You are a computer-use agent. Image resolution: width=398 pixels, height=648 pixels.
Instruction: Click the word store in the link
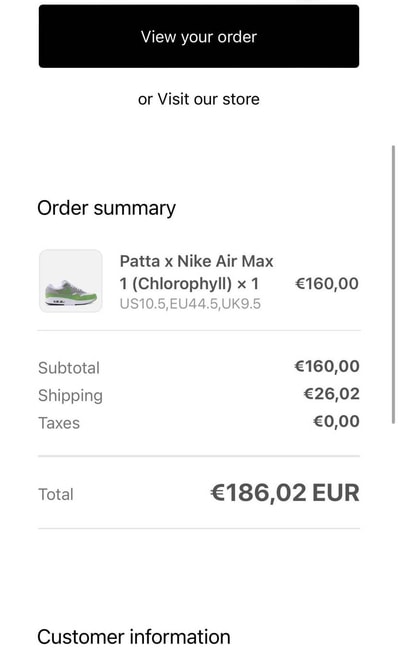241,99
